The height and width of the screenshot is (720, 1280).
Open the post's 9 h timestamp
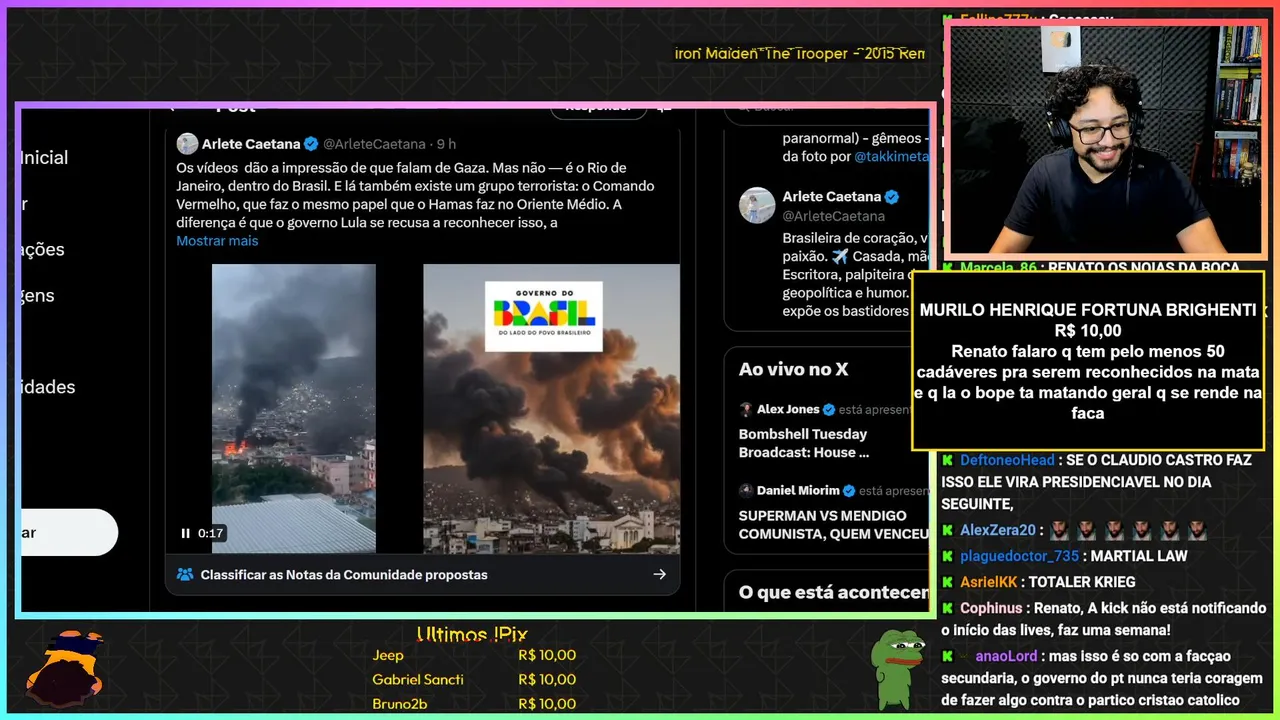point(446,144)
